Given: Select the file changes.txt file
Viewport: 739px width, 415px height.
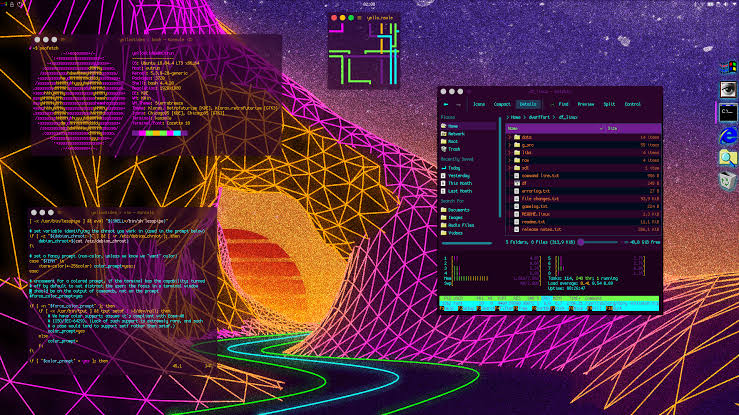Looking at the screenshot, I should point(536,199).
